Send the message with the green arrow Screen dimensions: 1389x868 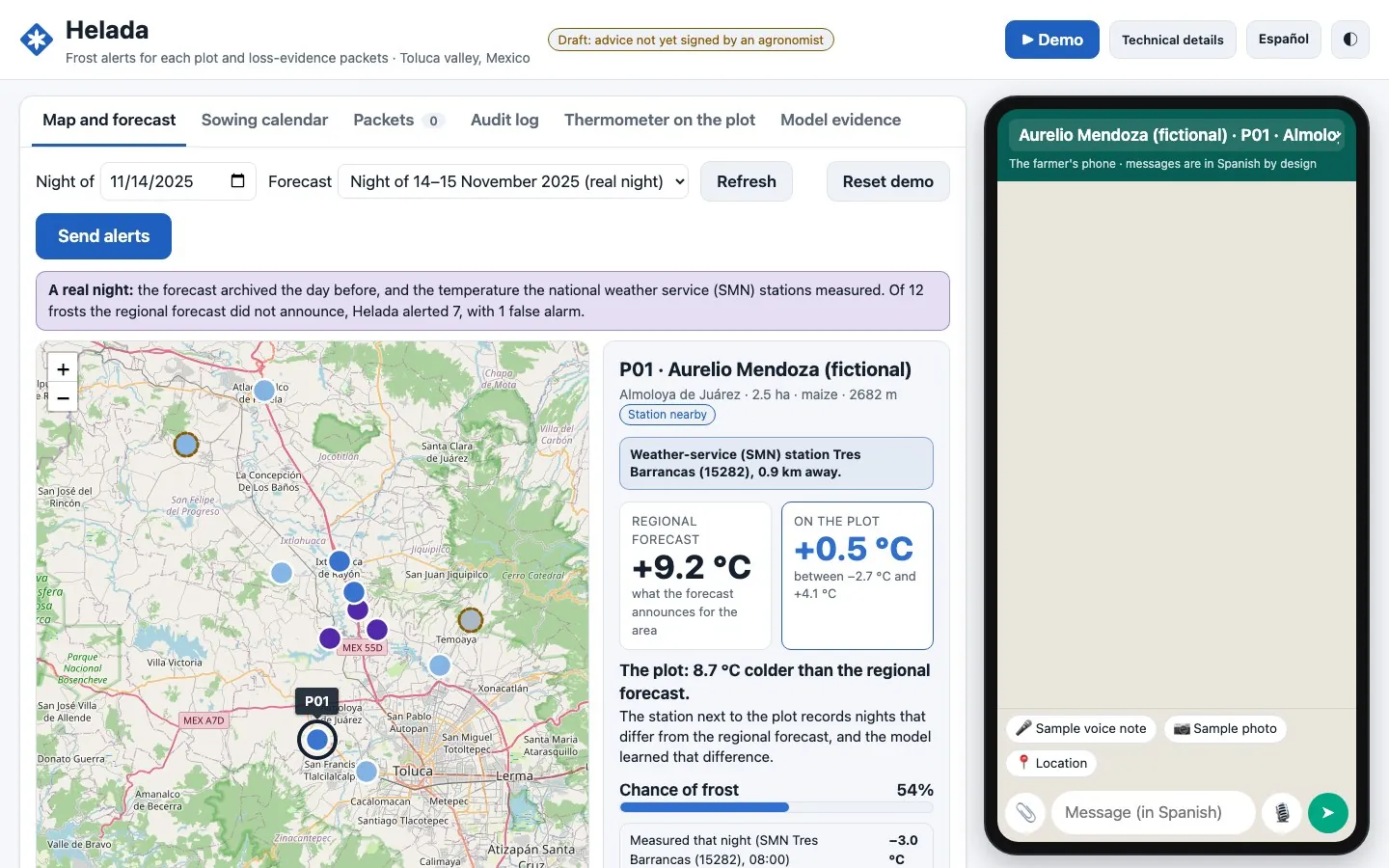click(1328, 813)
